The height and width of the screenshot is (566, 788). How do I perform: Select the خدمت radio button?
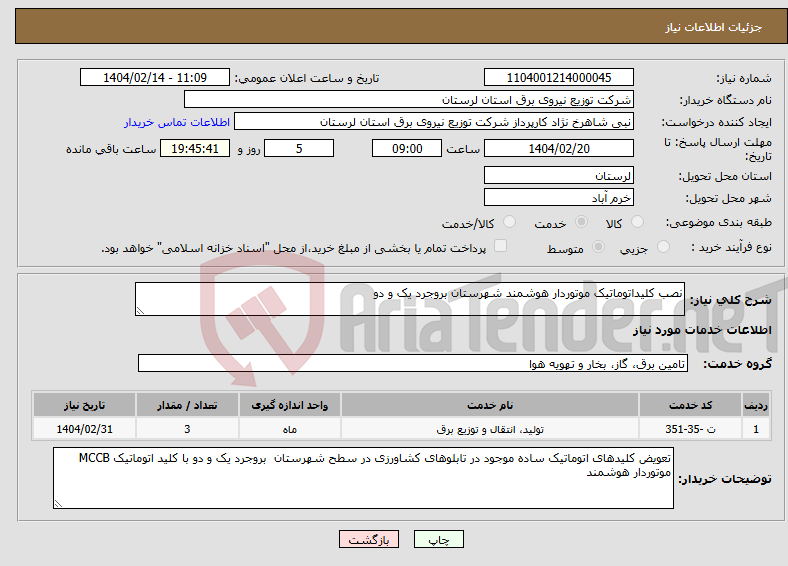(x=581, y=222)
